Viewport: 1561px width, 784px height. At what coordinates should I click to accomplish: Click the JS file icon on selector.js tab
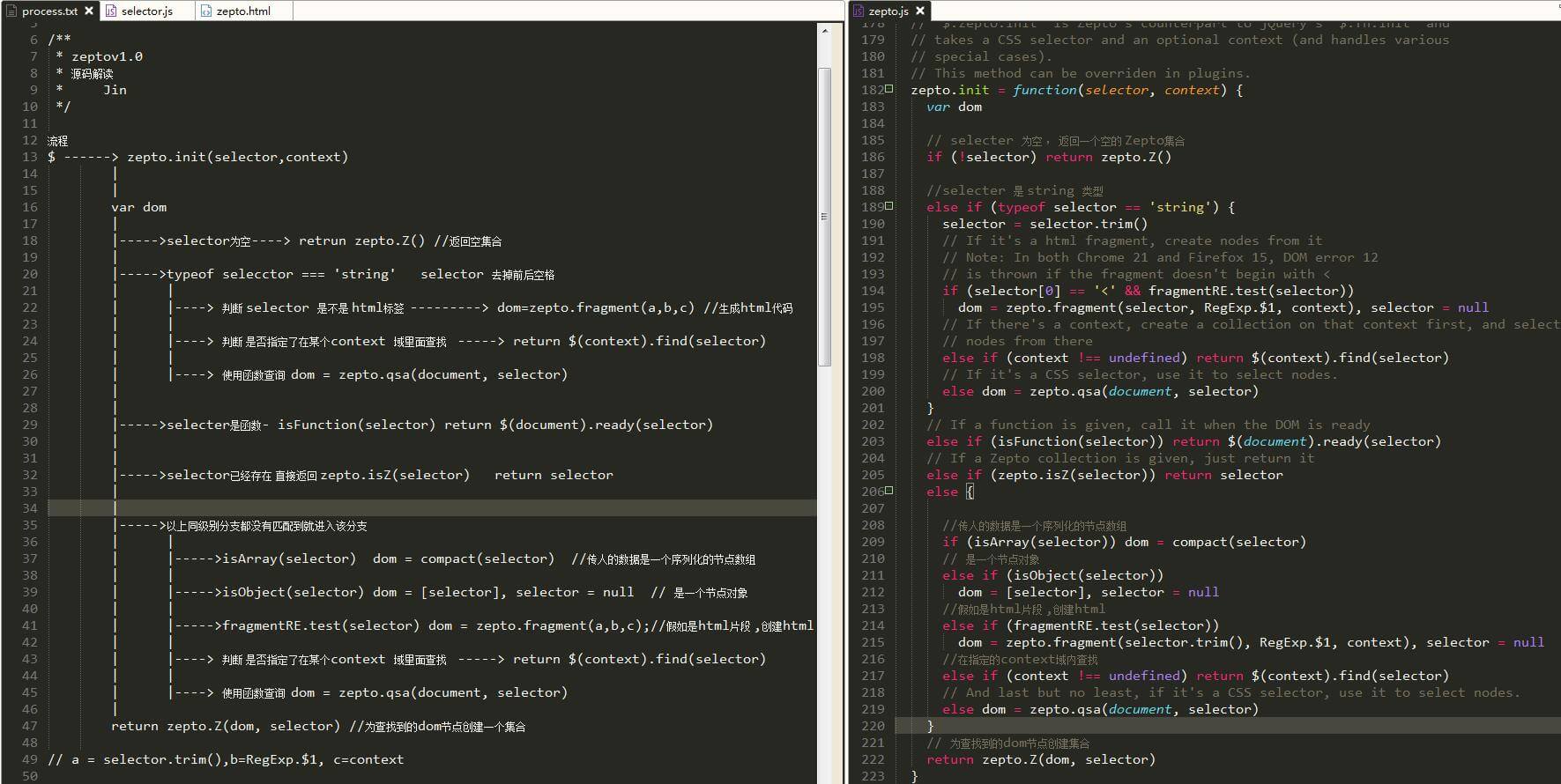tap(111, 11)
